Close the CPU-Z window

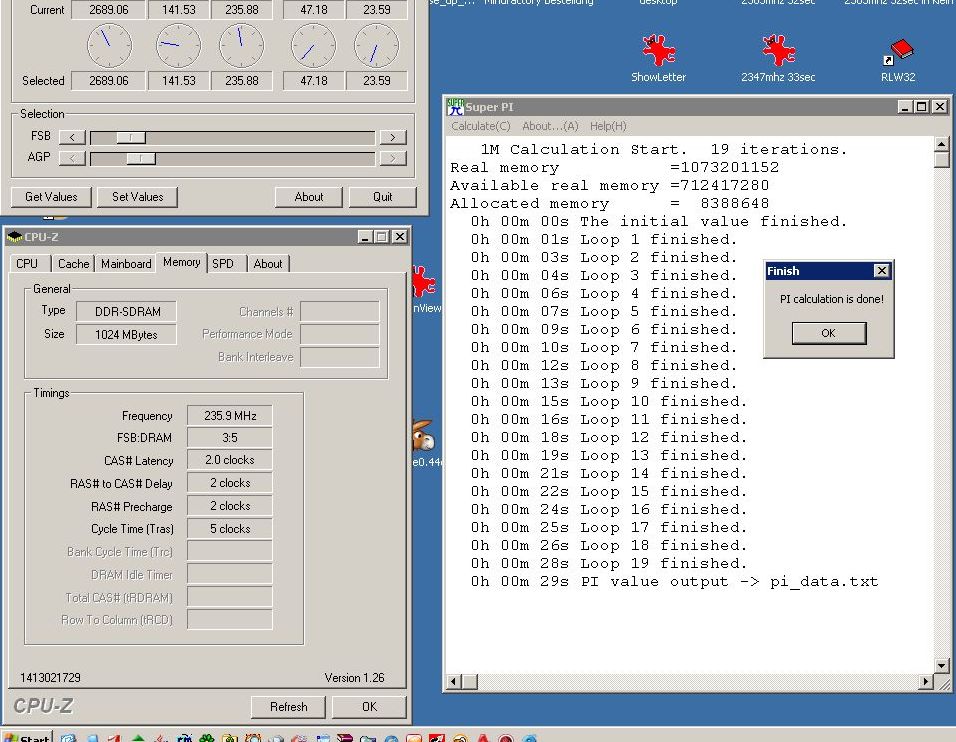(399, 237)
